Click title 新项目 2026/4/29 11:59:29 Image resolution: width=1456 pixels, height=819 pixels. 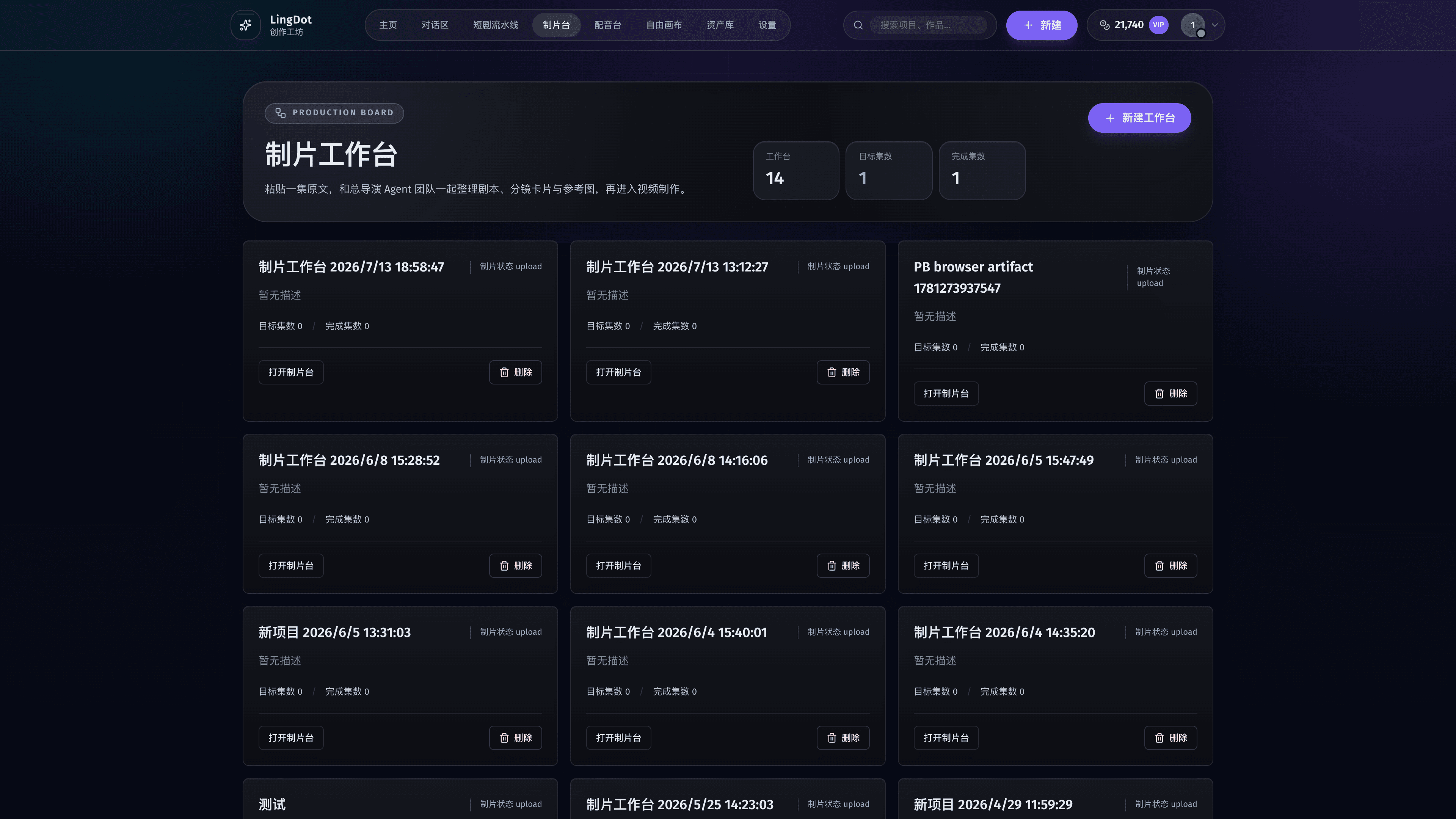993,805
